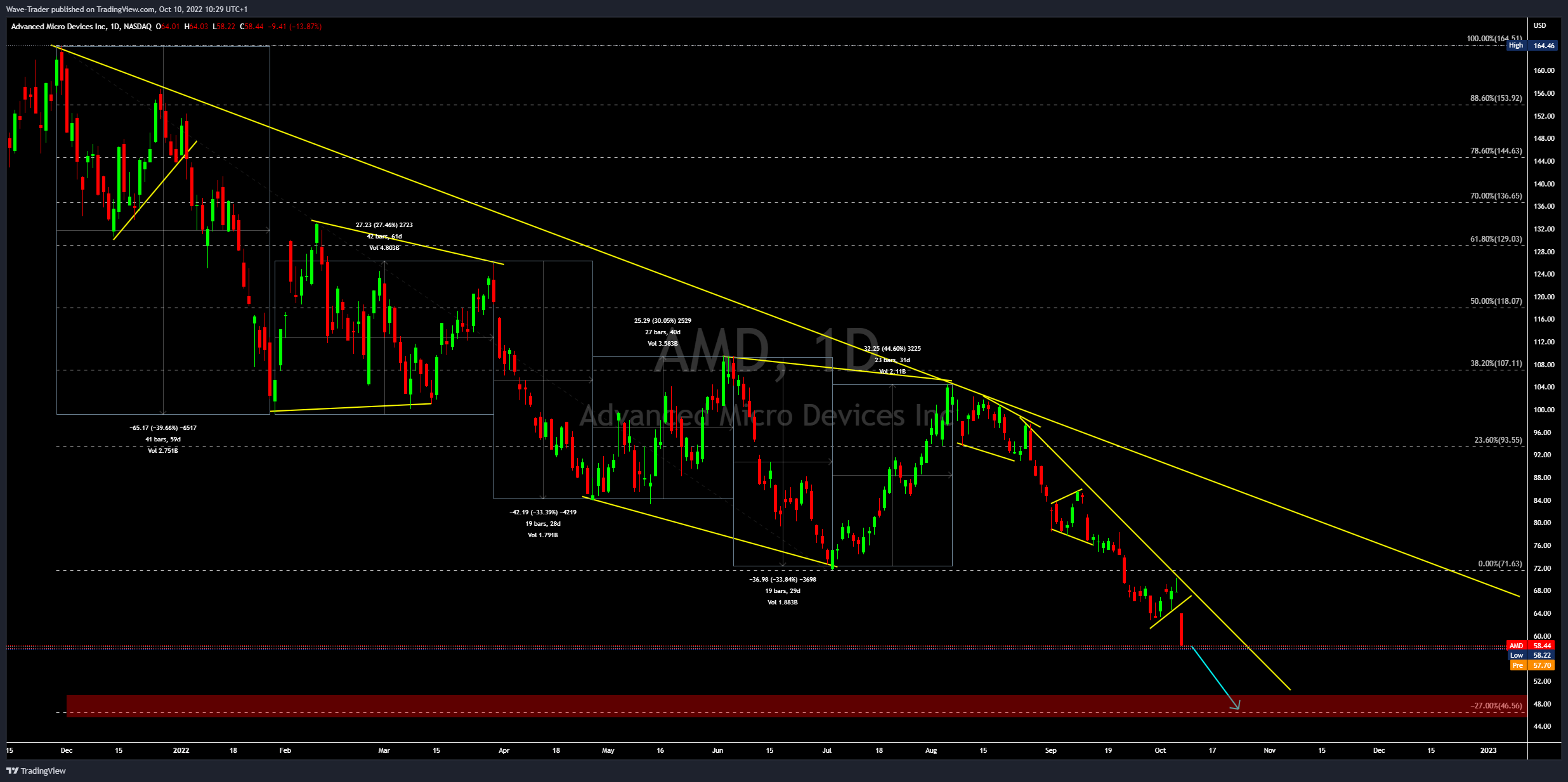Viewport: 1568px width, 782px height.
Task: Click the 2023 label on the time axis
Action: click(1489, 750)
